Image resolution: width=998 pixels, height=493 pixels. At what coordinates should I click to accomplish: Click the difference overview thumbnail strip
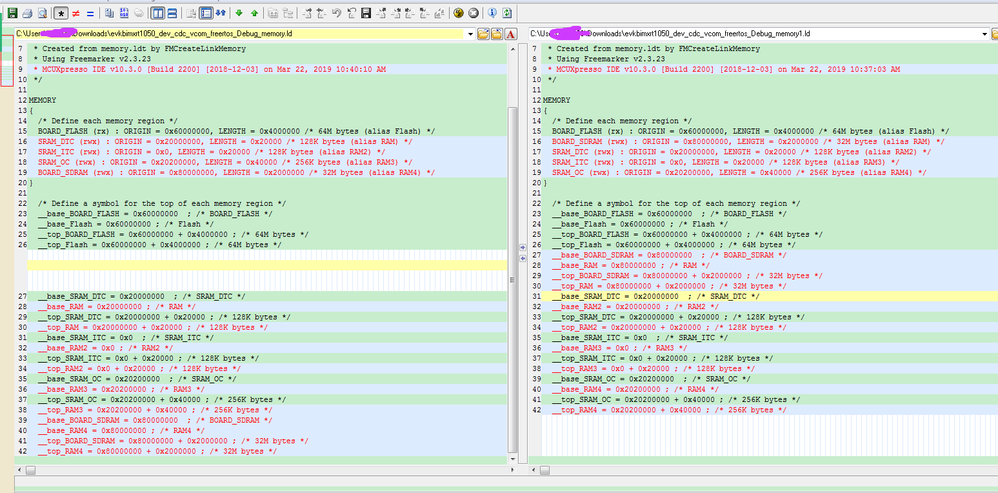(x=7, y=60)
